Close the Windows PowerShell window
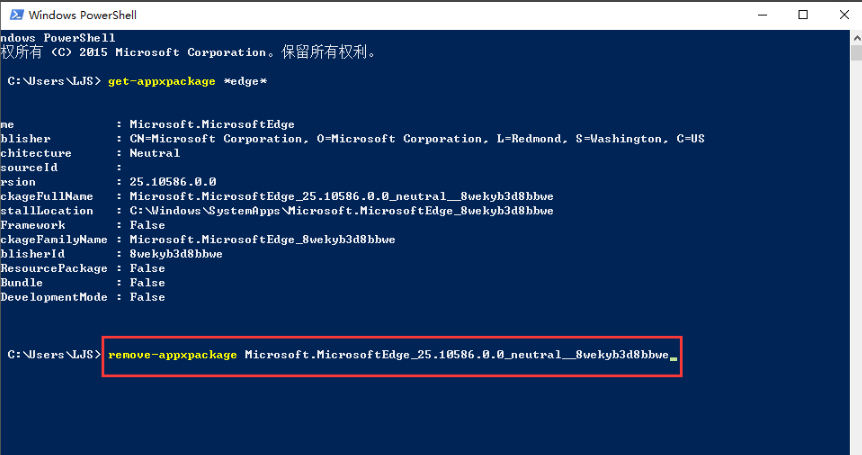Viewport: 862px width, 455px height. click(845, 15)
